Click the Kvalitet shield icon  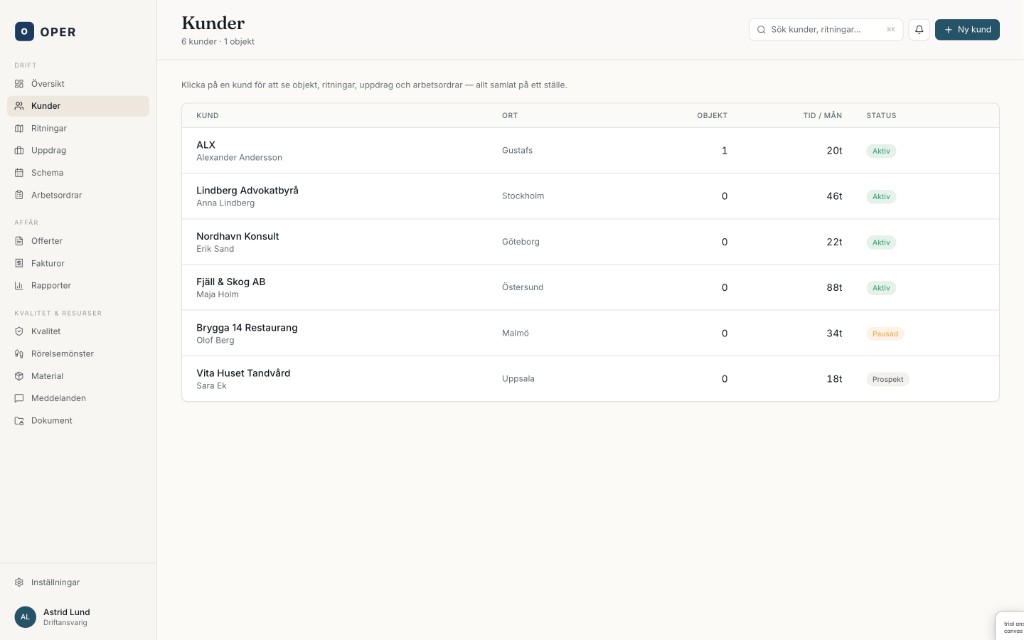point(19,331)
